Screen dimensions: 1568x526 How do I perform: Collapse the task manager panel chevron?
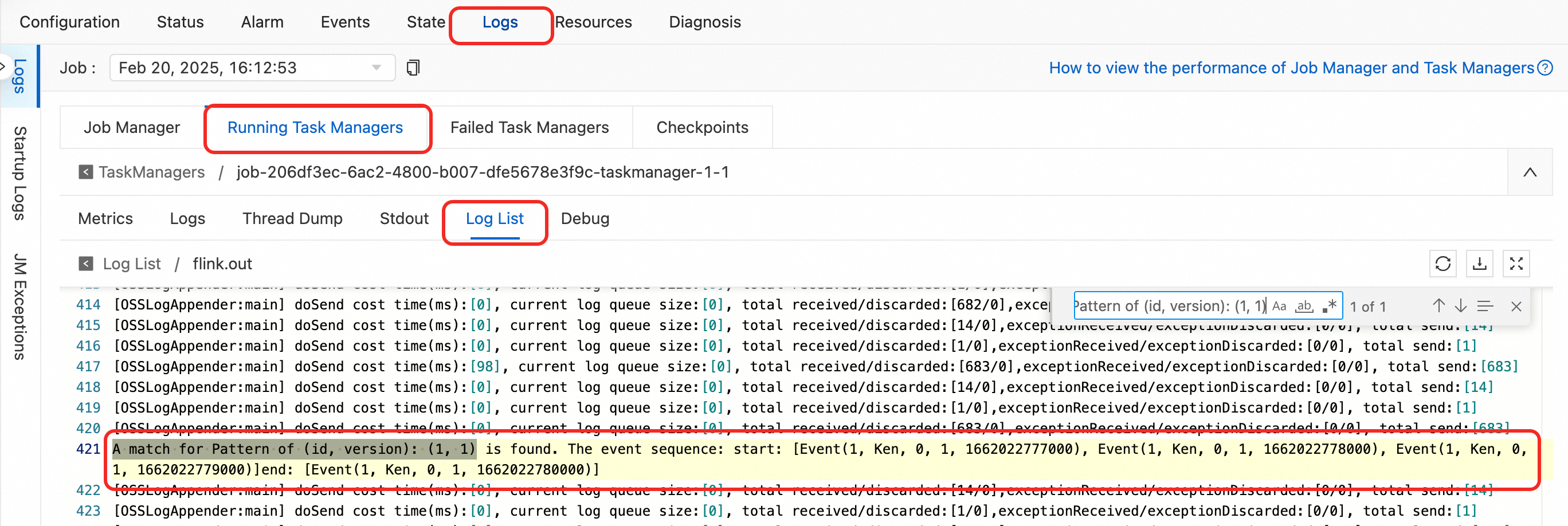pyautogui.click(x=1530, y=172)
